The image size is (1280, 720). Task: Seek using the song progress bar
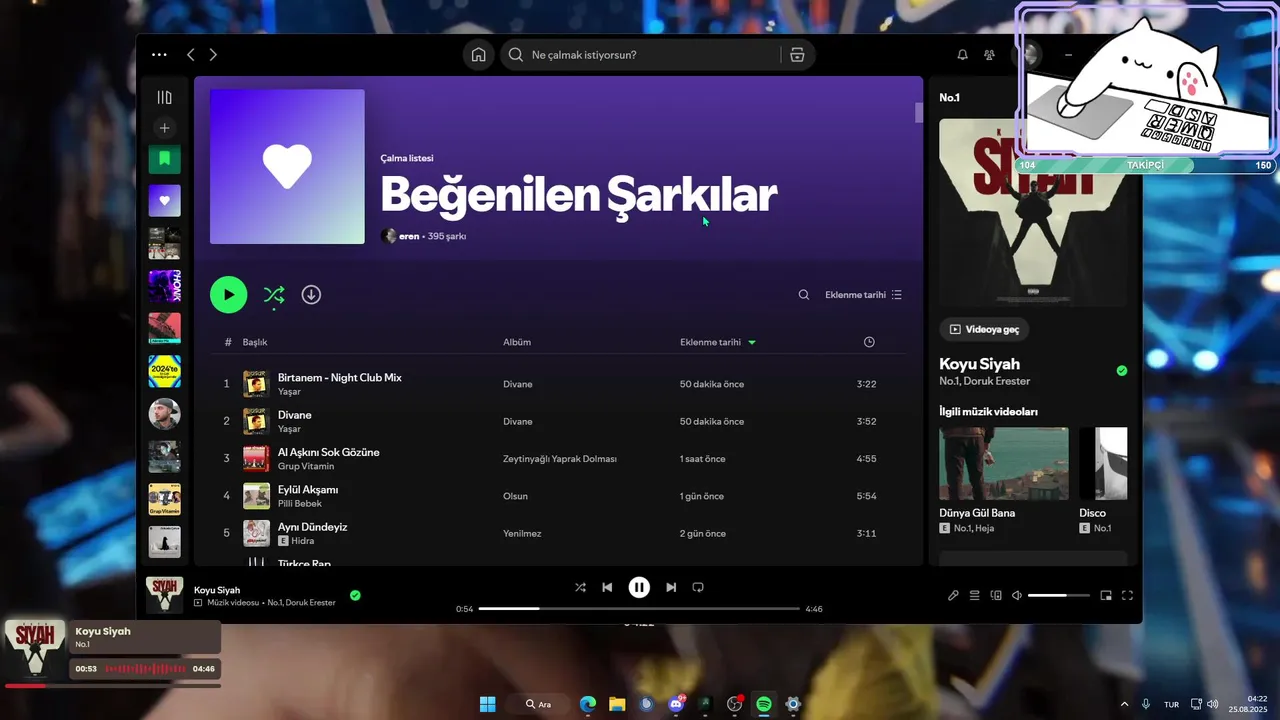pyautogui.click(x=639, y=609)
